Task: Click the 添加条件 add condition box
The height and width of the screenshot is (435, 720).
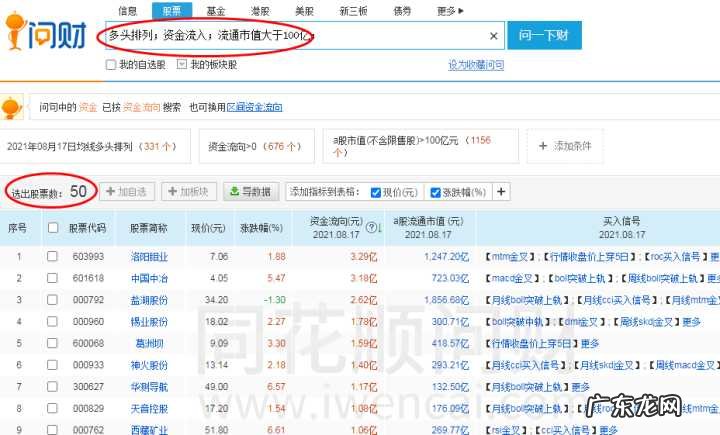Action: coord(565,146)
